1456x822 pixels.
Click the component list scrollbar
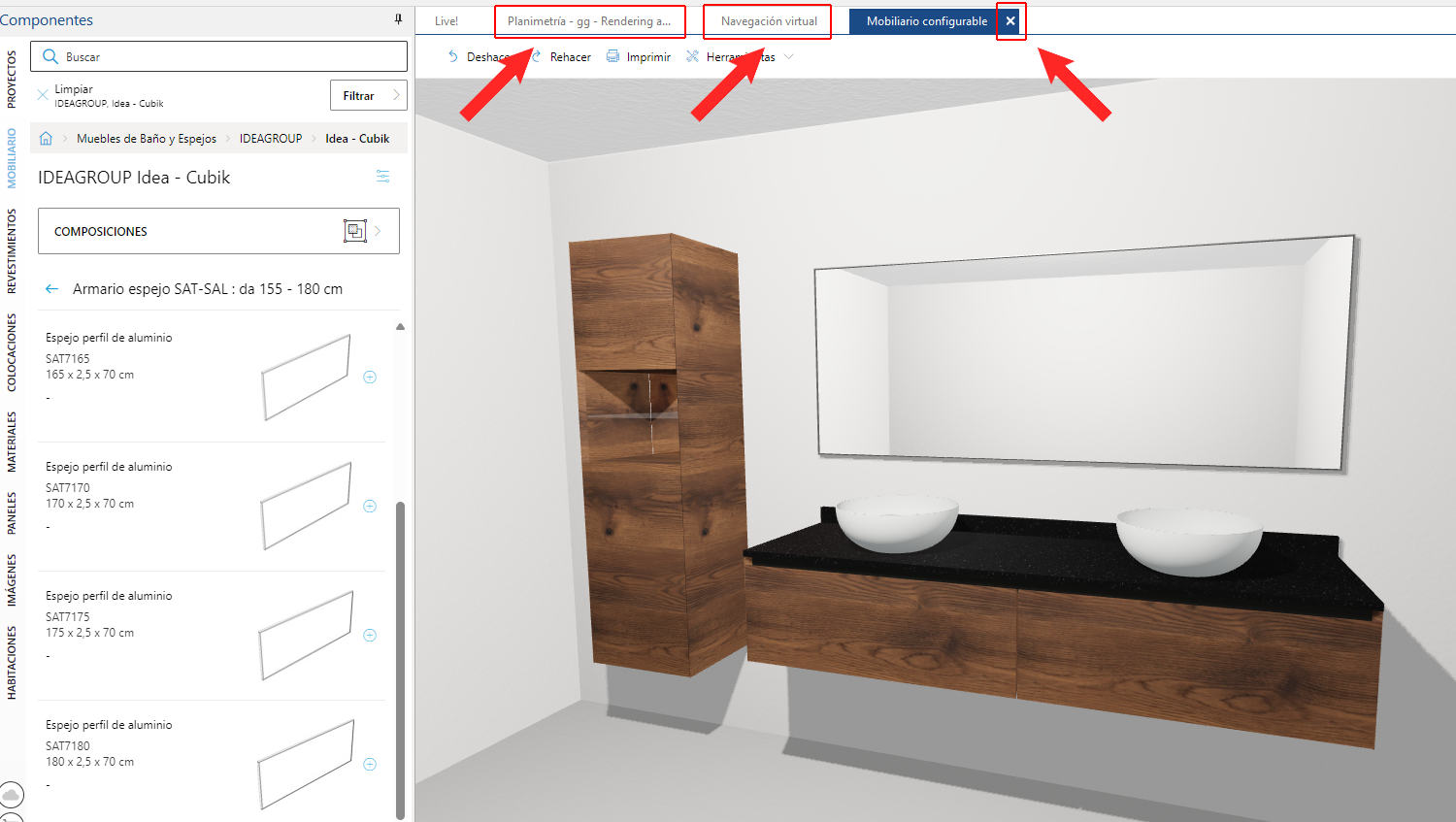coord(400,660)
